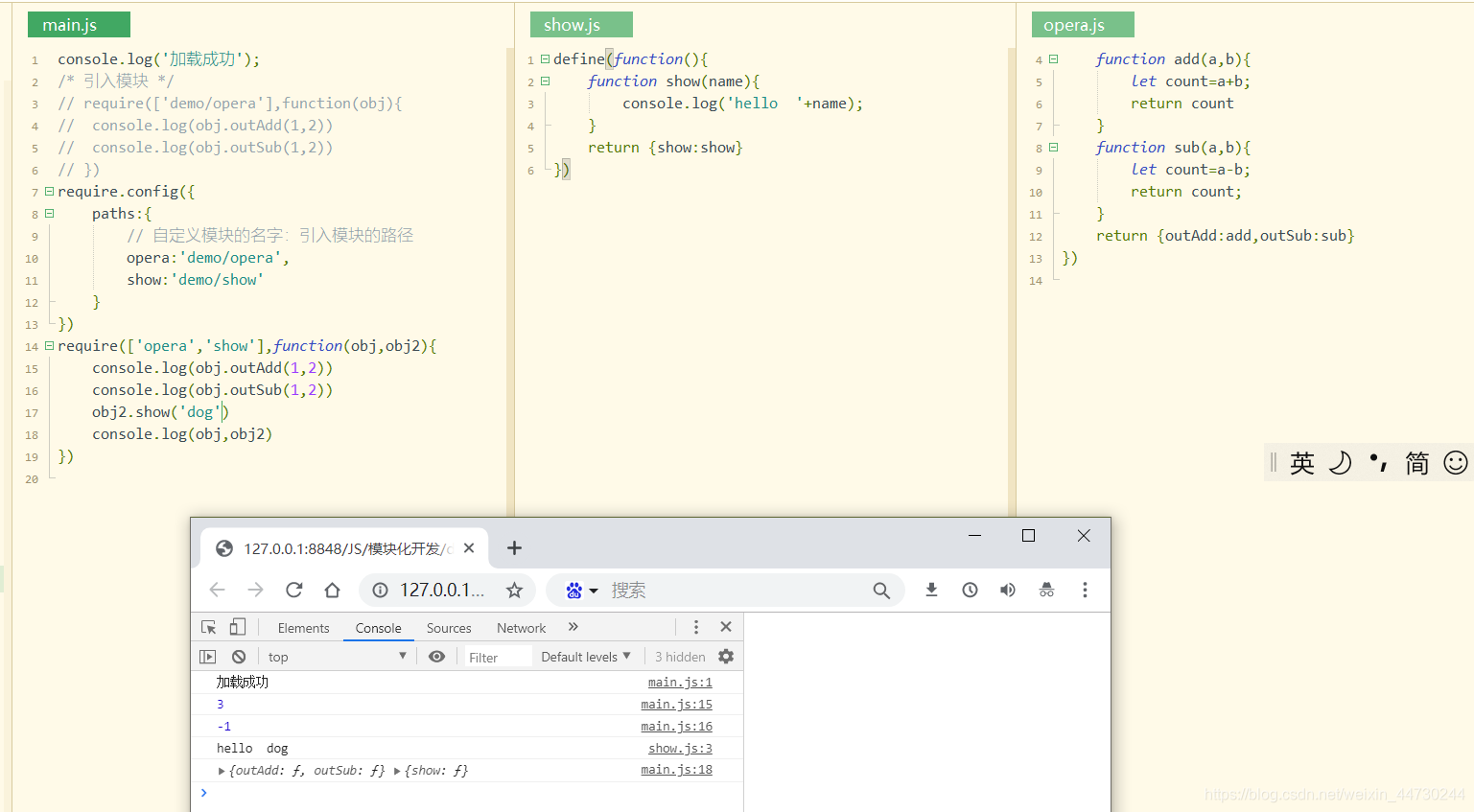Click the incognito spy icon in toolbar

[x=1046, y=590]
